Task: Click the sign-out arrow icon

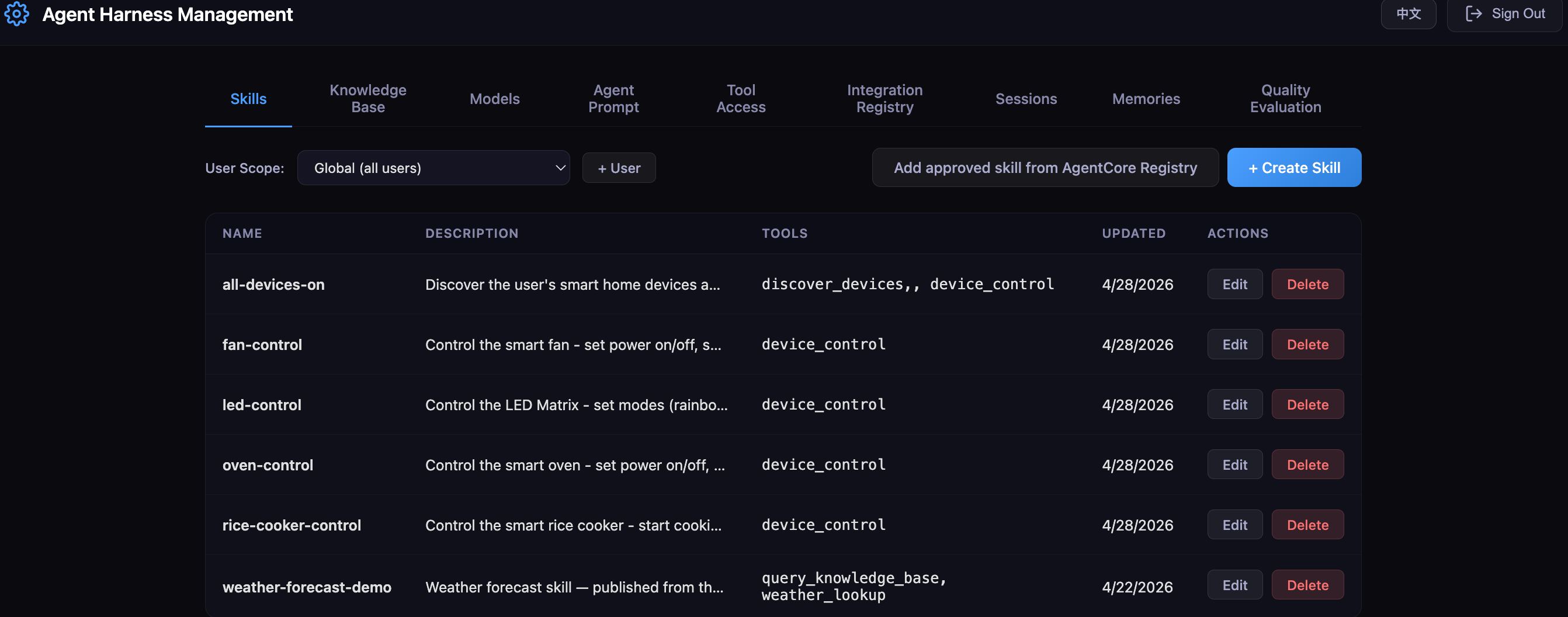Action: (x=1473, y=13)
